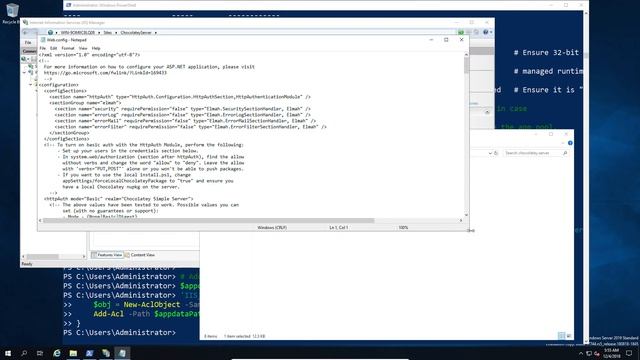
Task: Click the IIS Manager back navigation arrow
Action: [x=25, y=32]
